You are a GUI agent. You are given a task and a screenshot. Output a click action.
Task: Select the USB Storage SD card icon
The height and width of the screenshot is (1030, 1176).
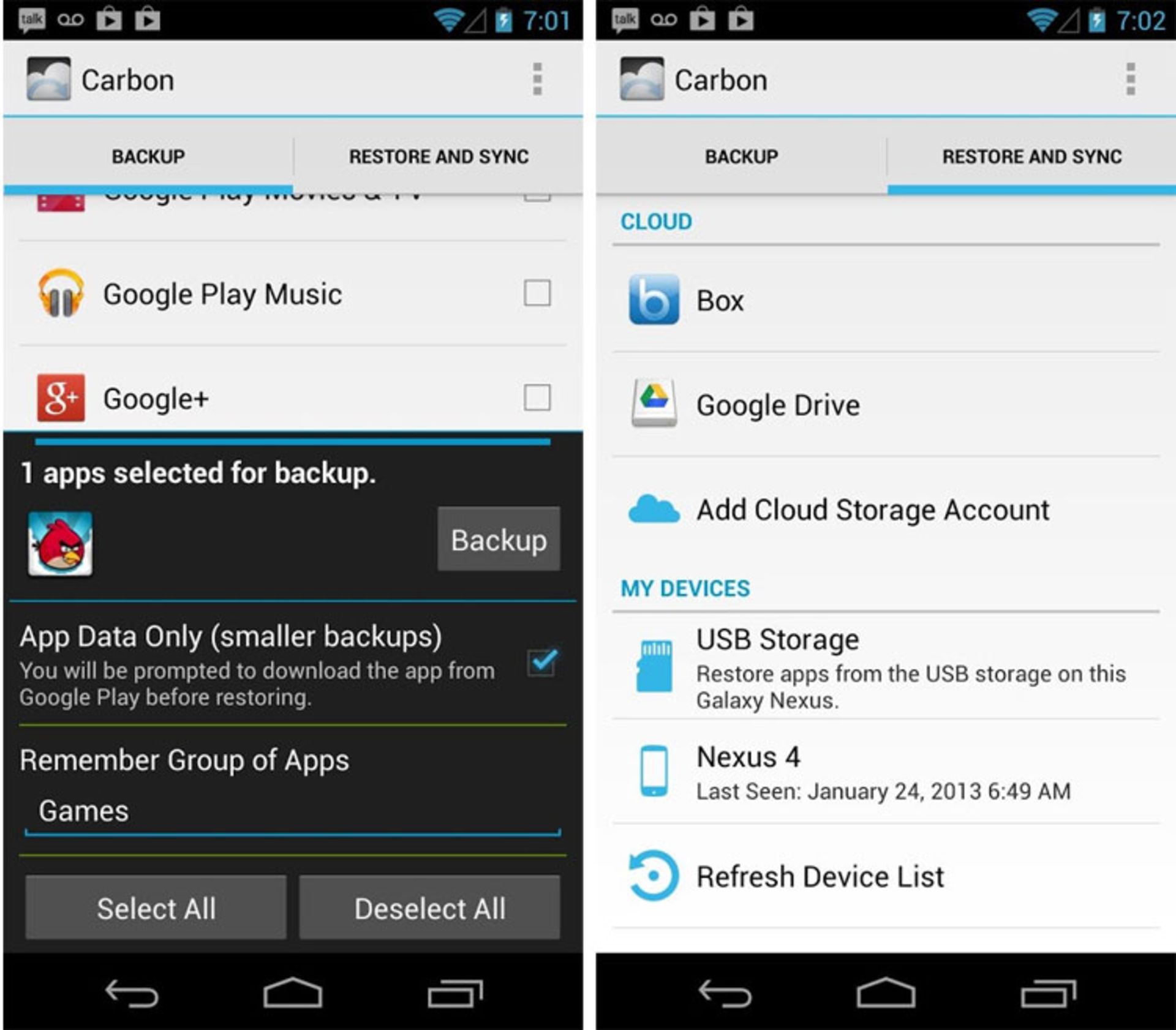tap(654, 666)
